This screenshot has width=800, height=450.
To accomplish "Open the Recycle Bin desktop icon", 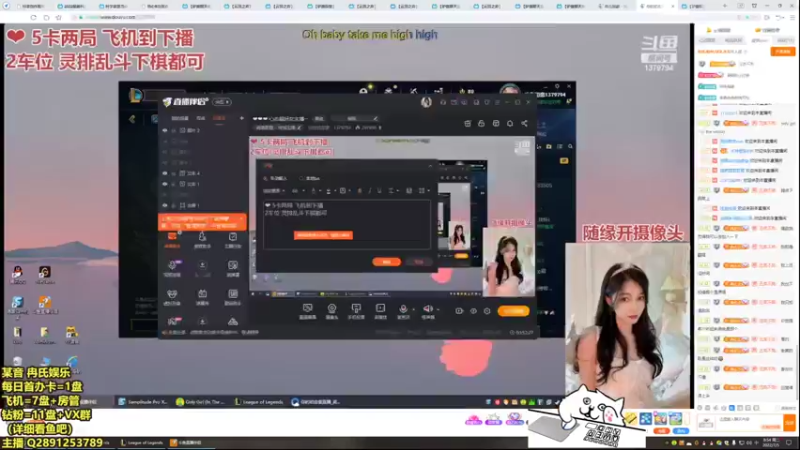I will click(x=17, y=363).
